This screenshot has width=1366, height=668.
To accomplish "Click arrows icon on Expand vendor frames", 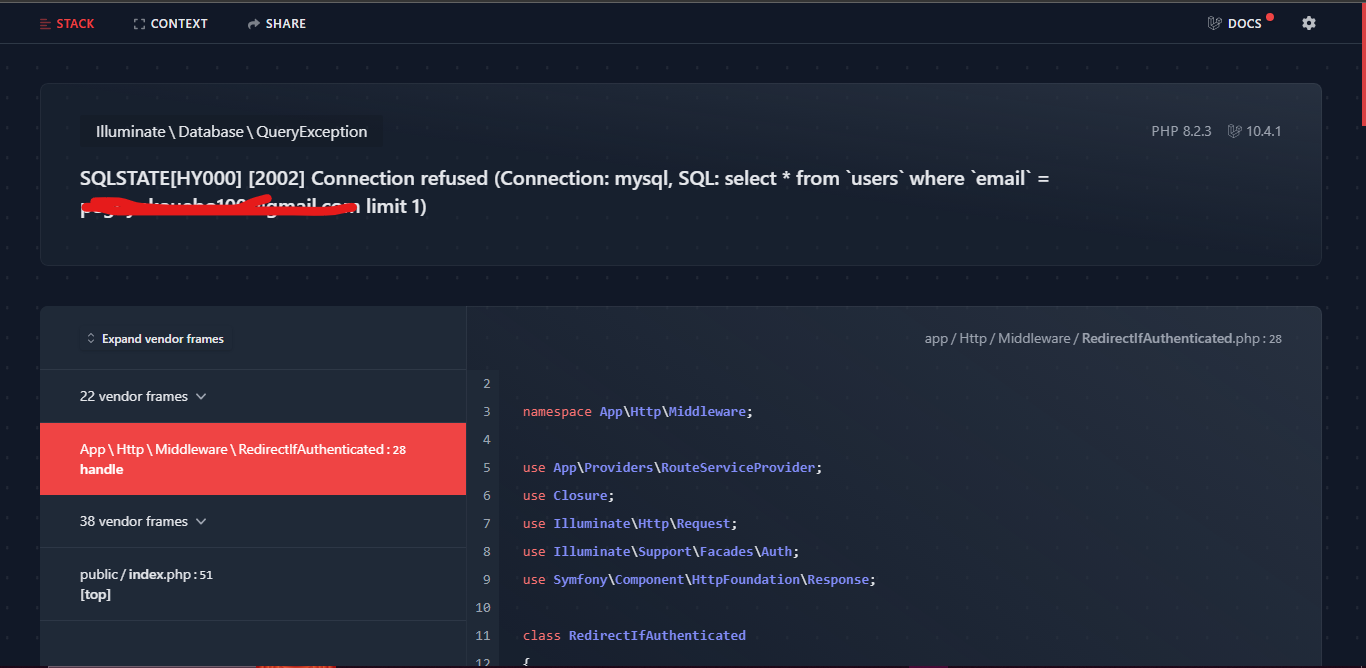I will tap(91, 339).
